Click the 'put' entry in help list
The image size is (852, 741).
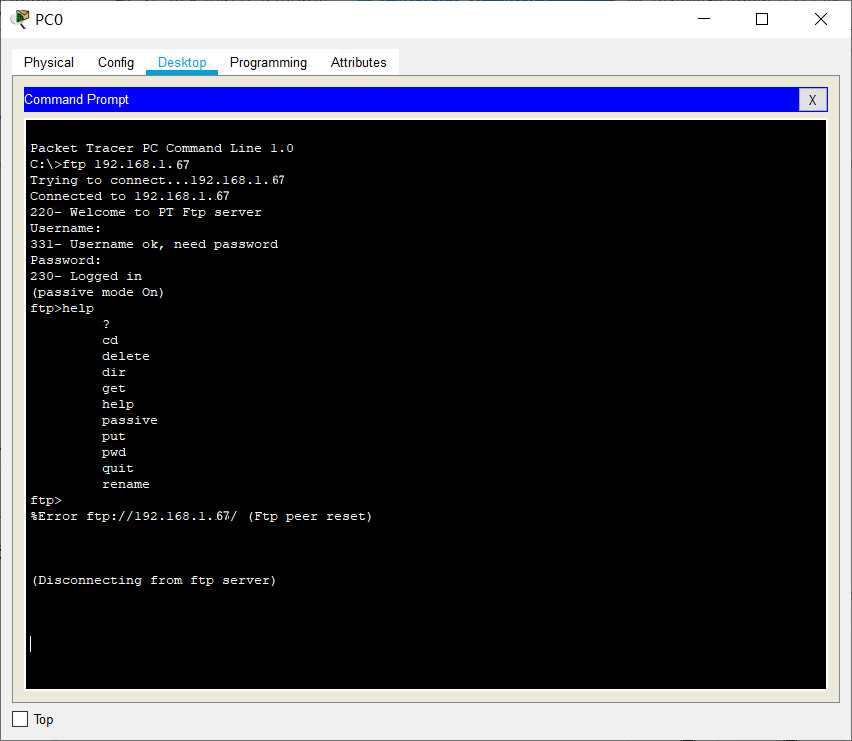point(114,436)
